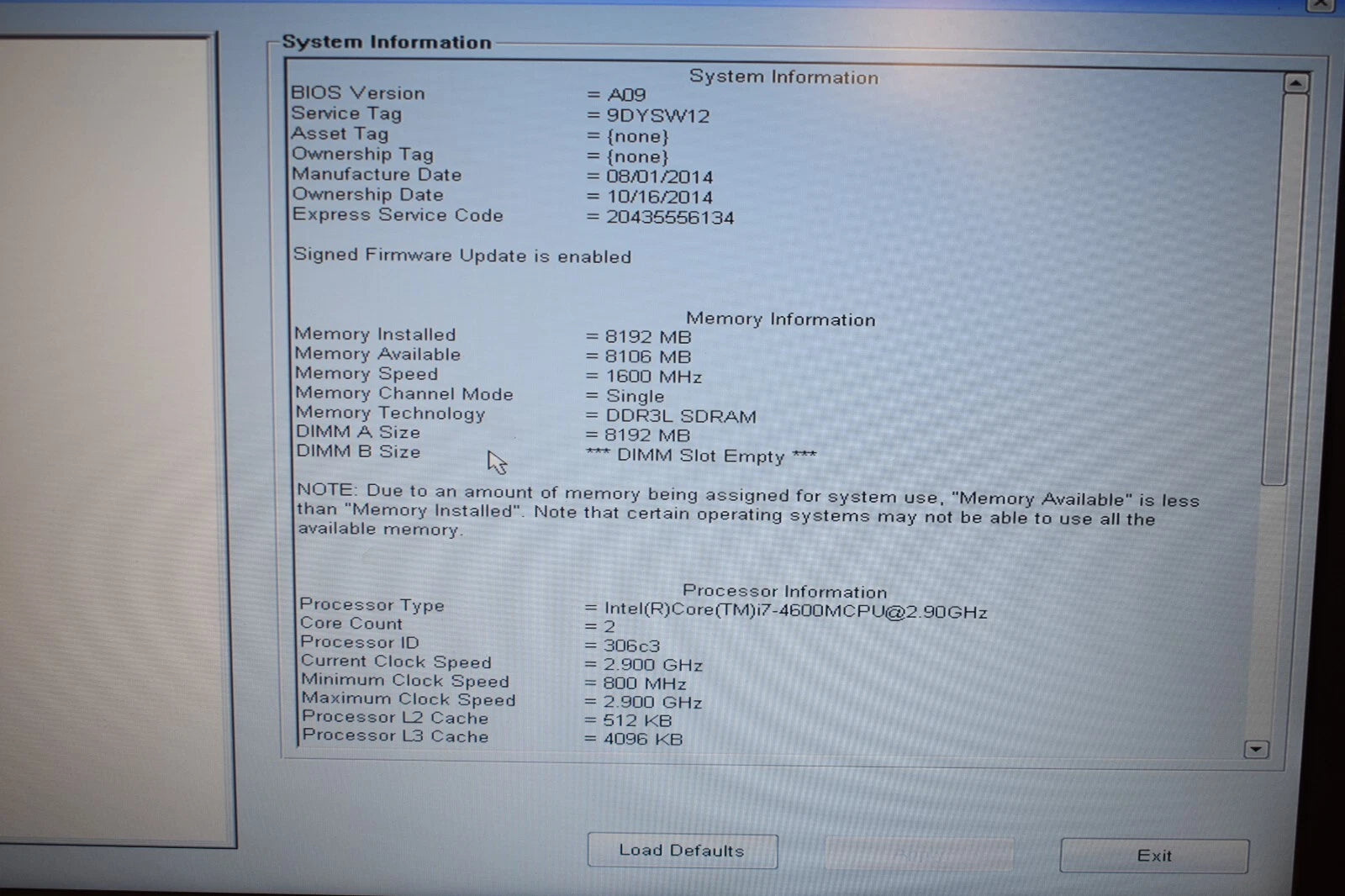Click the Maximum Clock Speed label

409,699
